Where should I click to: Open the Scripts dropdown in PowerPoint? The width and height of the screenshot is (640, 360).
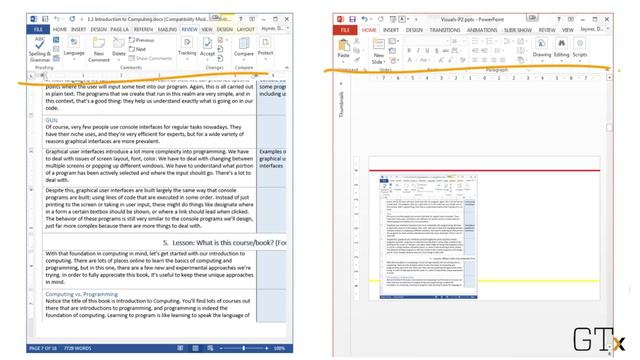point(580,49)
